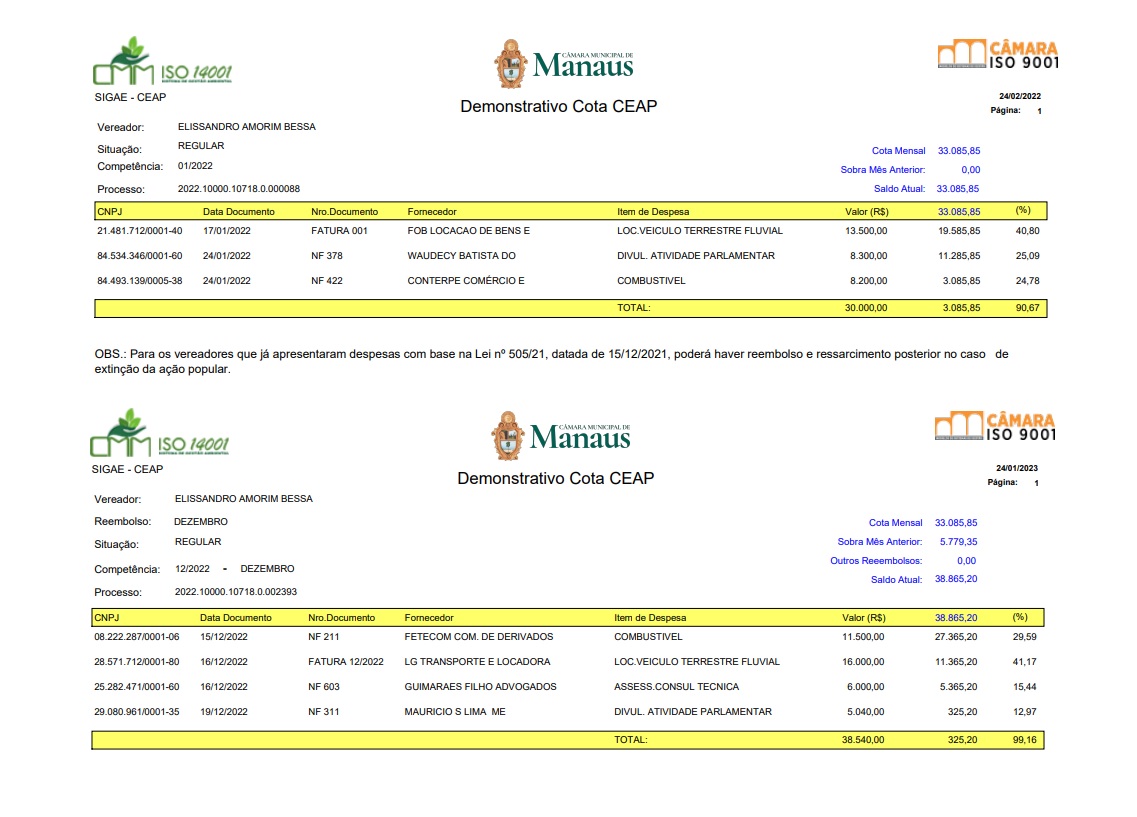Click the ISO 14001 logo in the first report

[162, 61]
